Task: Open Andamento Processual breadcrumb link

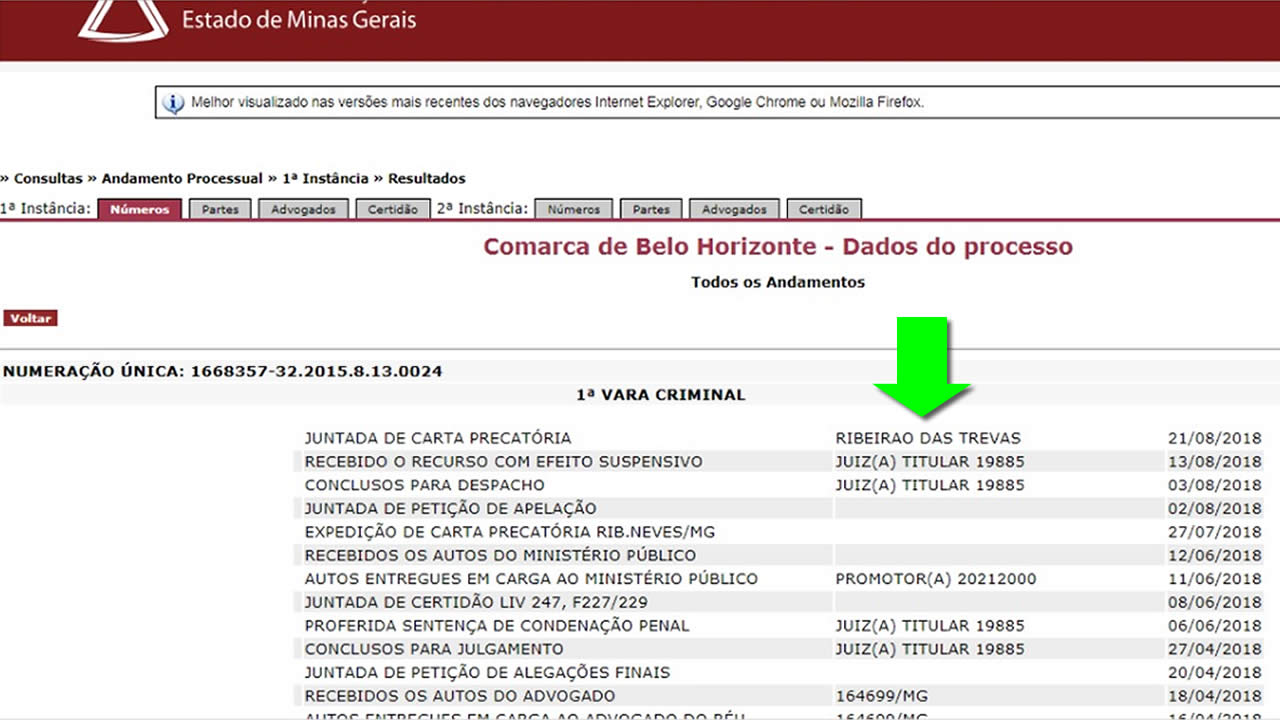Action: [x=182, y=179]
